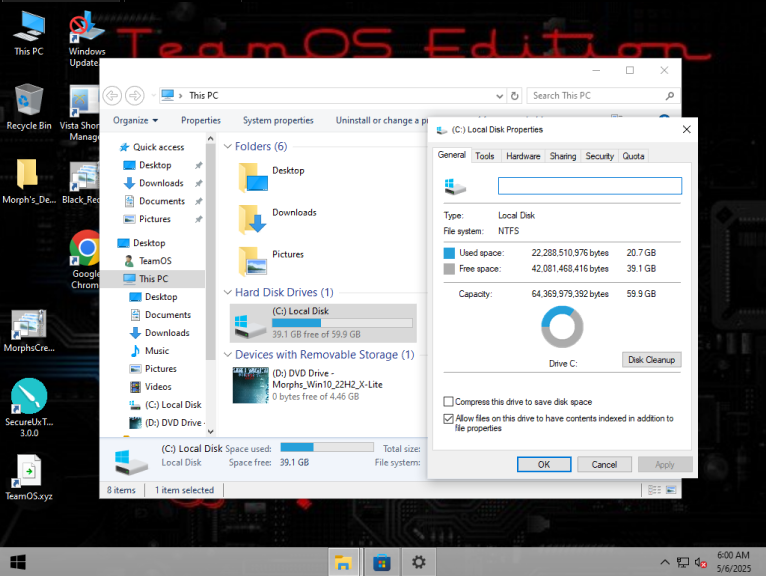Open Settings gear on taskbar
The height and width of the screenshot is (576, 766).
(x=419, y=562)
